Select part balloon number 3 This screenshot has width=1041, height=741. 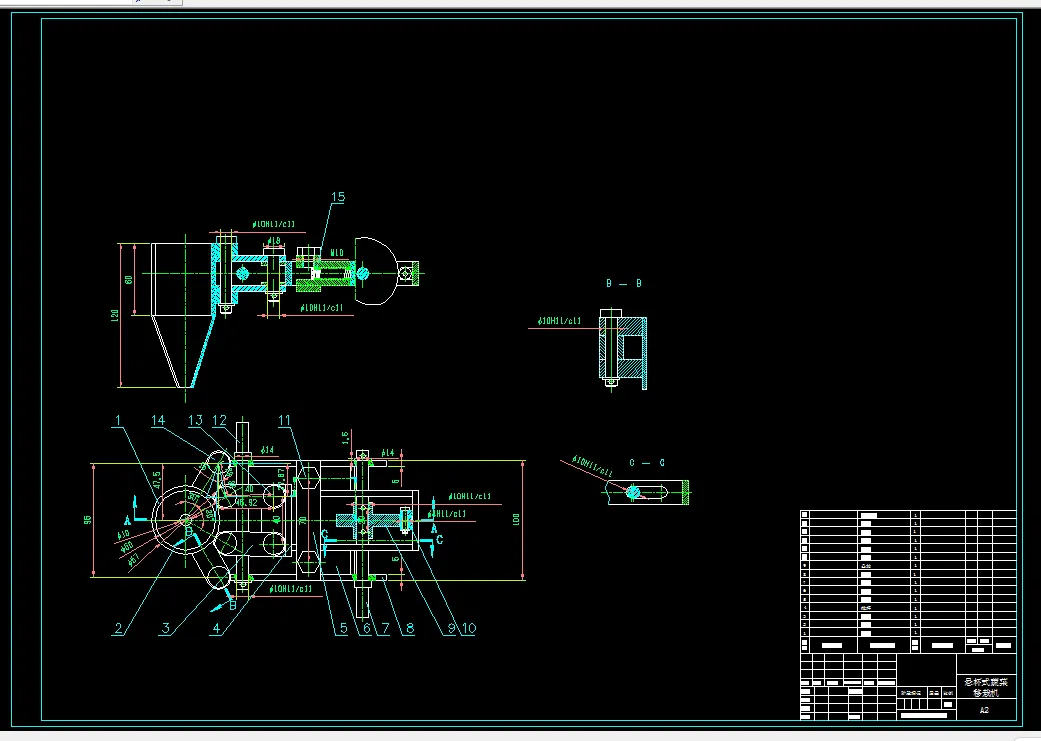pos(166,628)
